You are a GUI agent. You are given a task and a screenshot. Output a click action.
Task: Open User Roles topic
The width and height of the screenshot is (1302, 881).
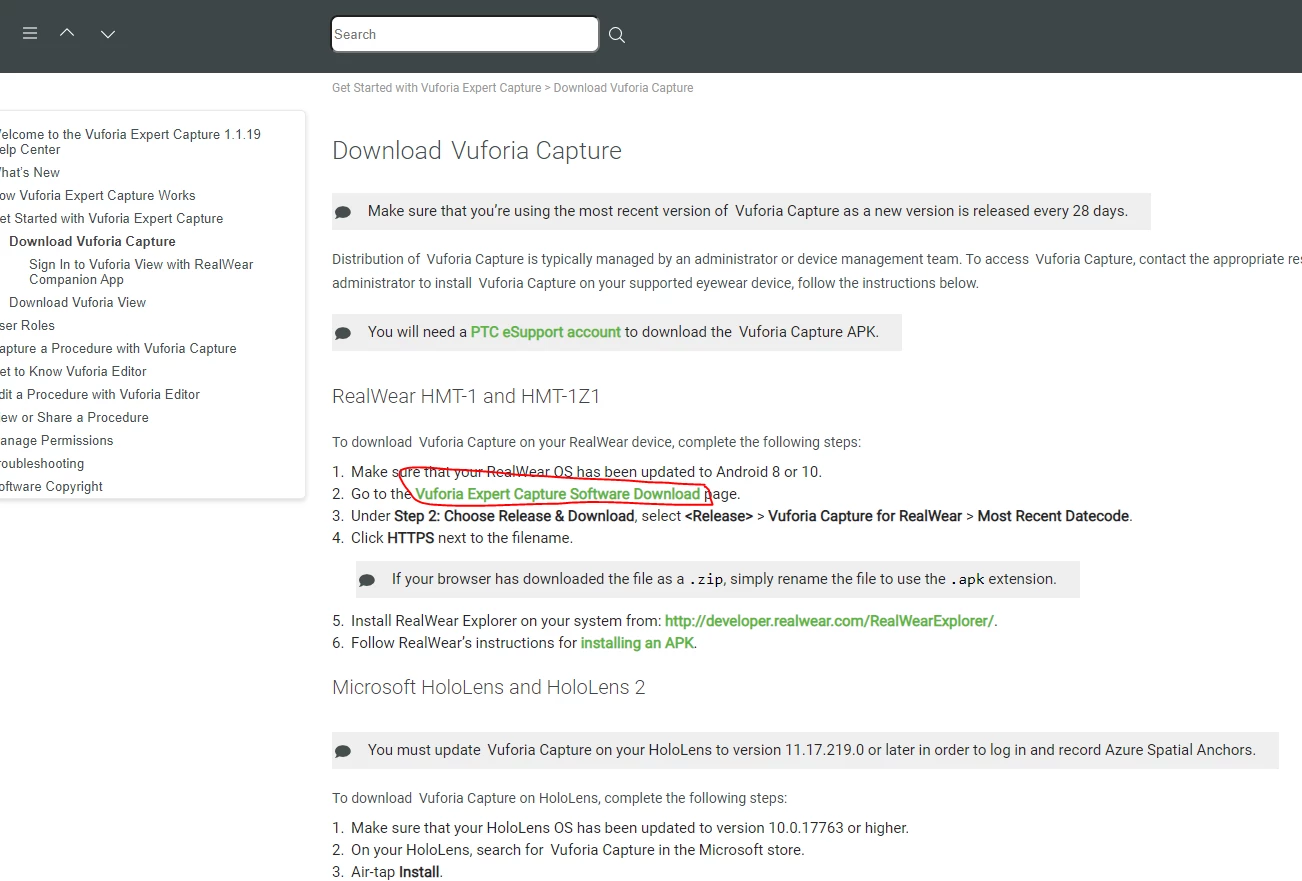click(x=27, y=325)
